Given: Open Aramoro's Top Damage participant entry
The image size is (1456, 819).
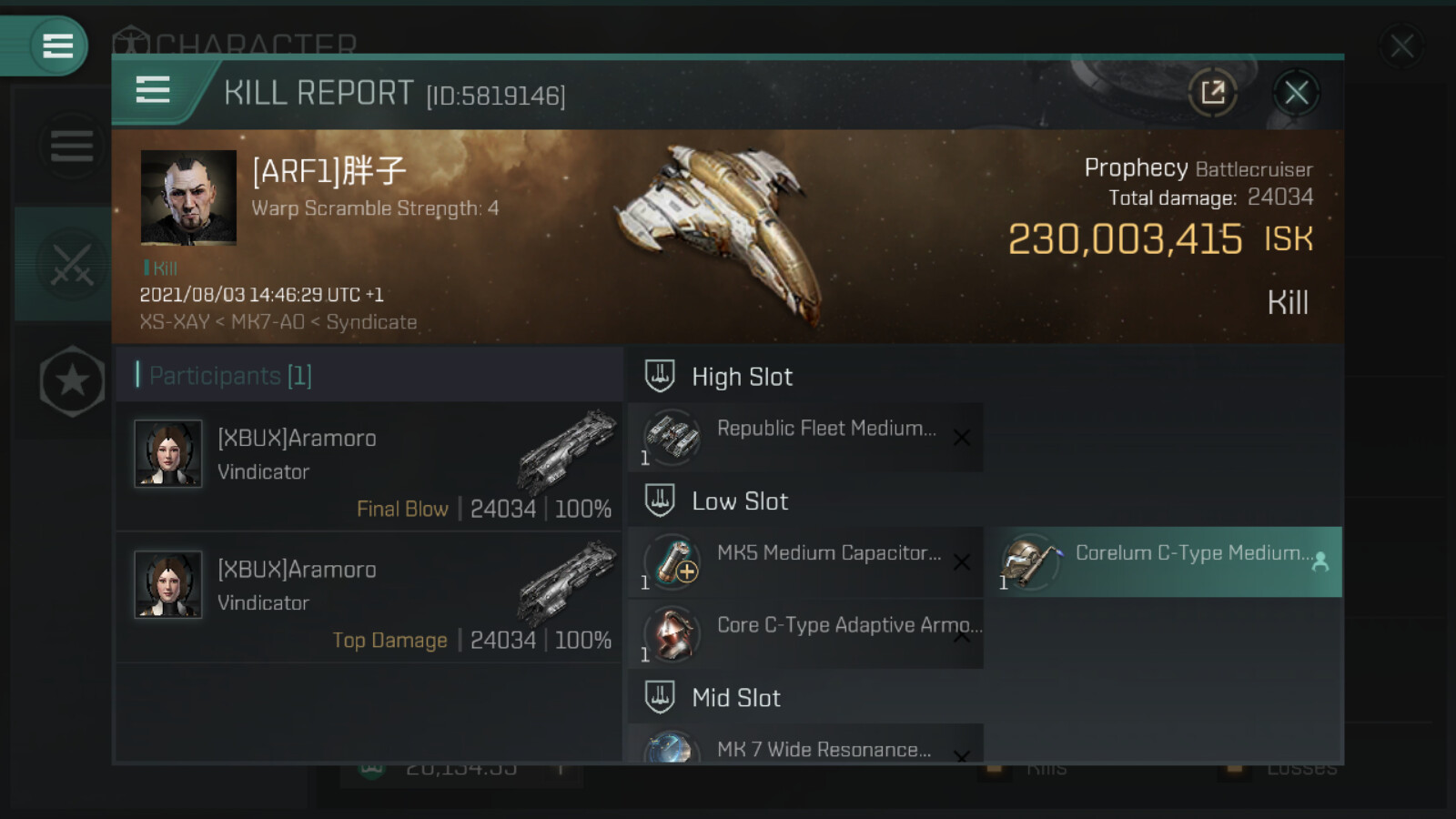Looking at the screenshot, I should coord(369,598).
